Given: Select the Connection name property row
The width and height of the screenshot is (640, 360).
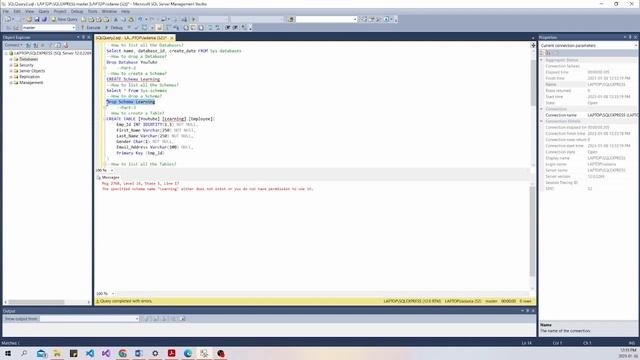Looking at the screenshot, I should [x=588, y=115].
